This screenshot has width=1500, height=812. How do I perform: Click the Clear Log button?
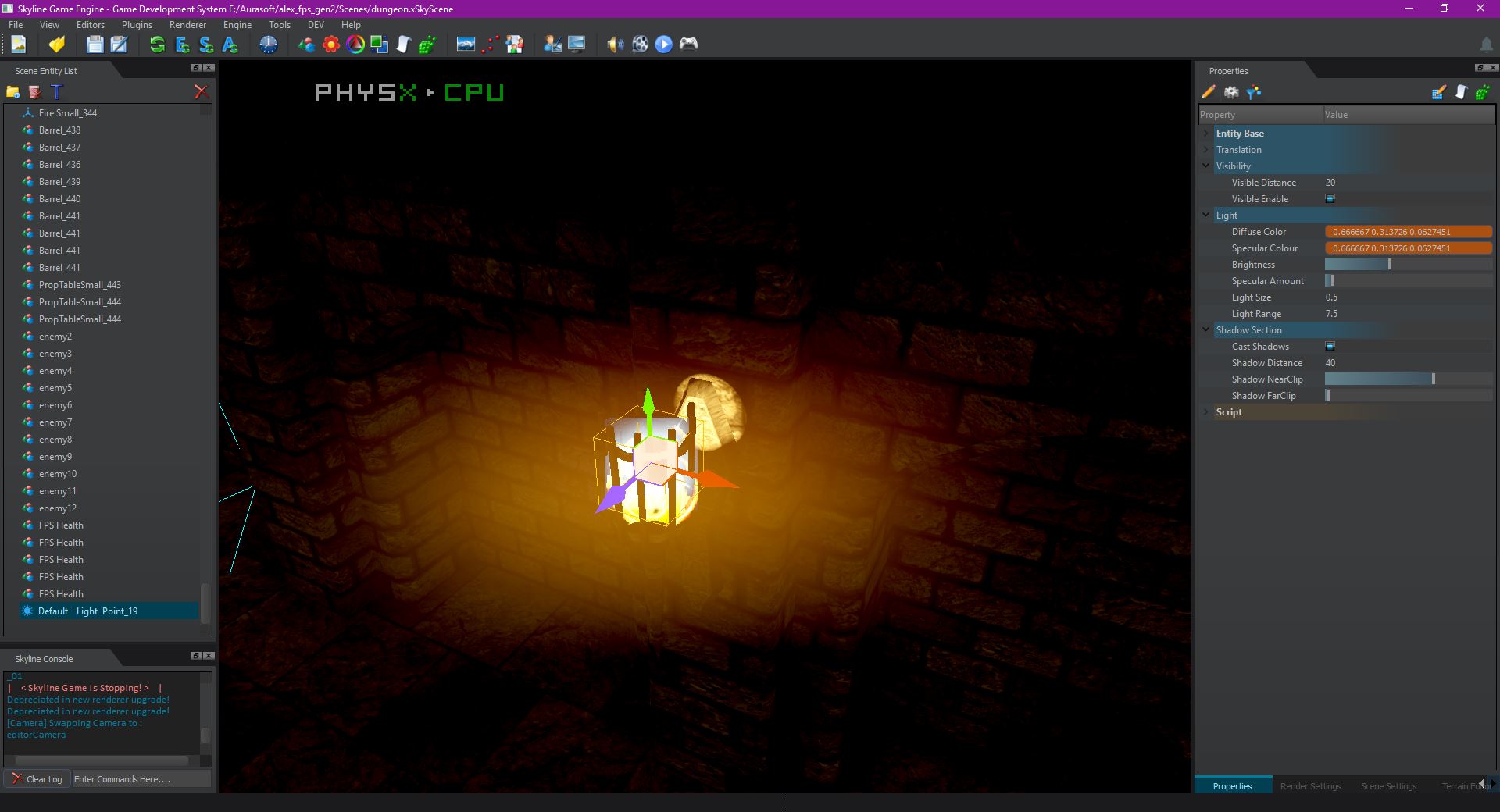click(37, 779)
